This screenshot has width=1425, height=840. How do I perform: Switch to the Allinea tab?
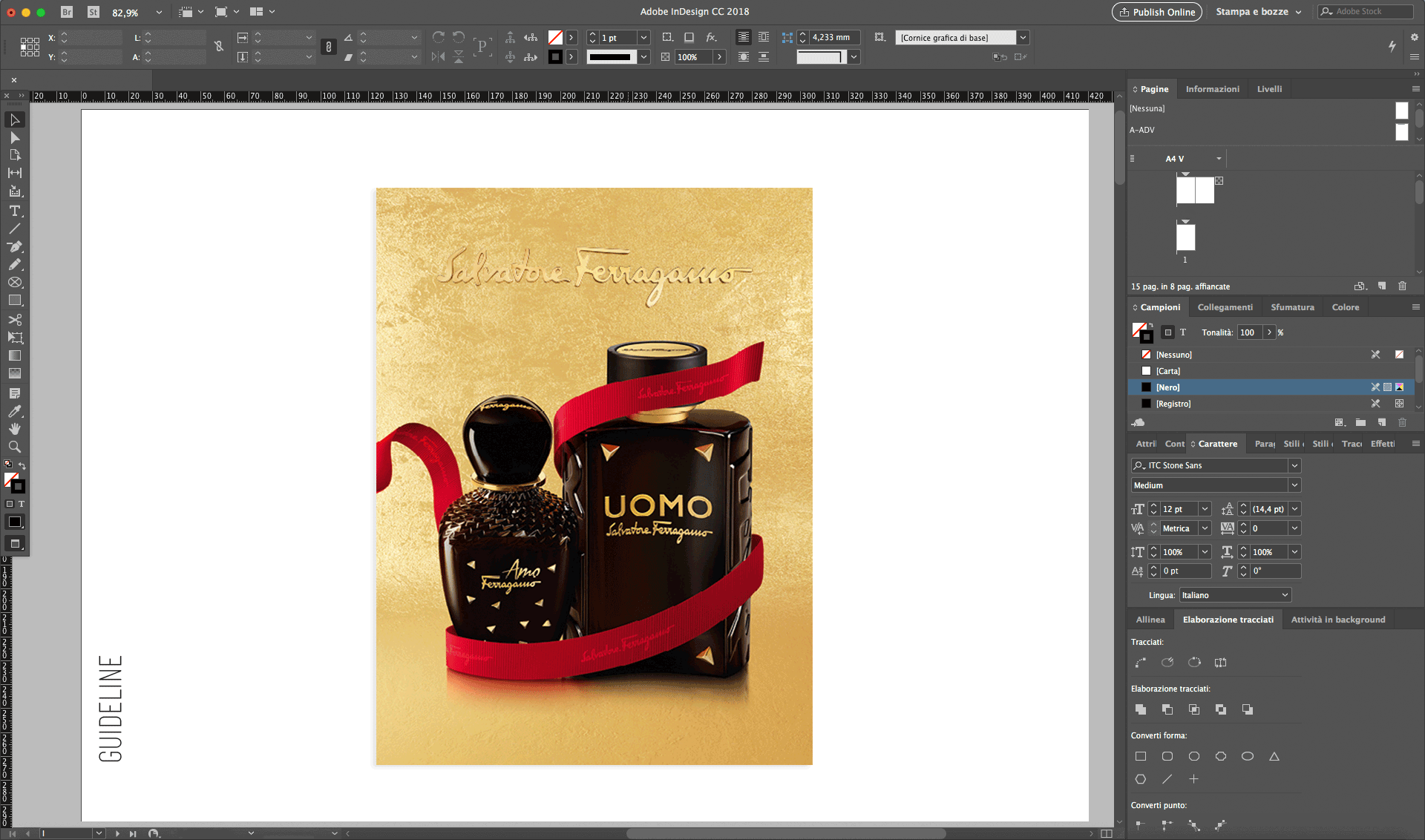tap(1150, 620)
